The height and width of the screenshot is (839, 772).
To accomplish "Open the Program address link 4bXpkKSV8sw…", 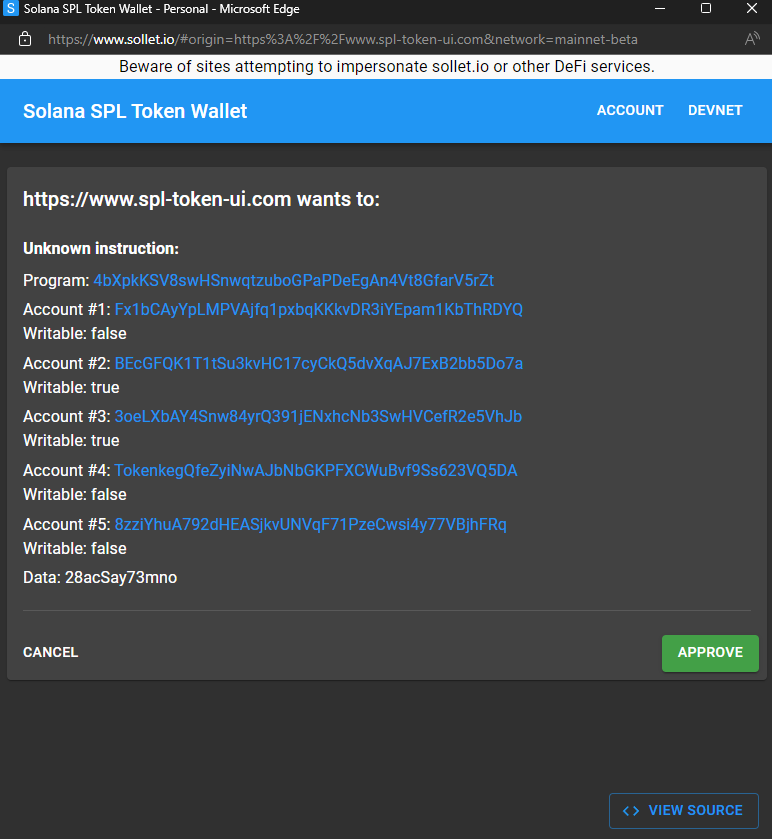I will [x=294, y=280].
